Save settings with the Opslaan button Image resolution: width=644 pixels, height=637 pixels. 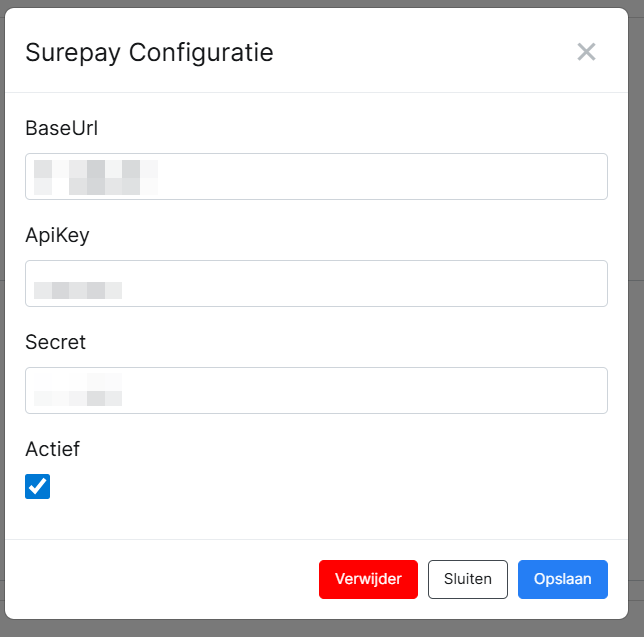coord(562,579)
